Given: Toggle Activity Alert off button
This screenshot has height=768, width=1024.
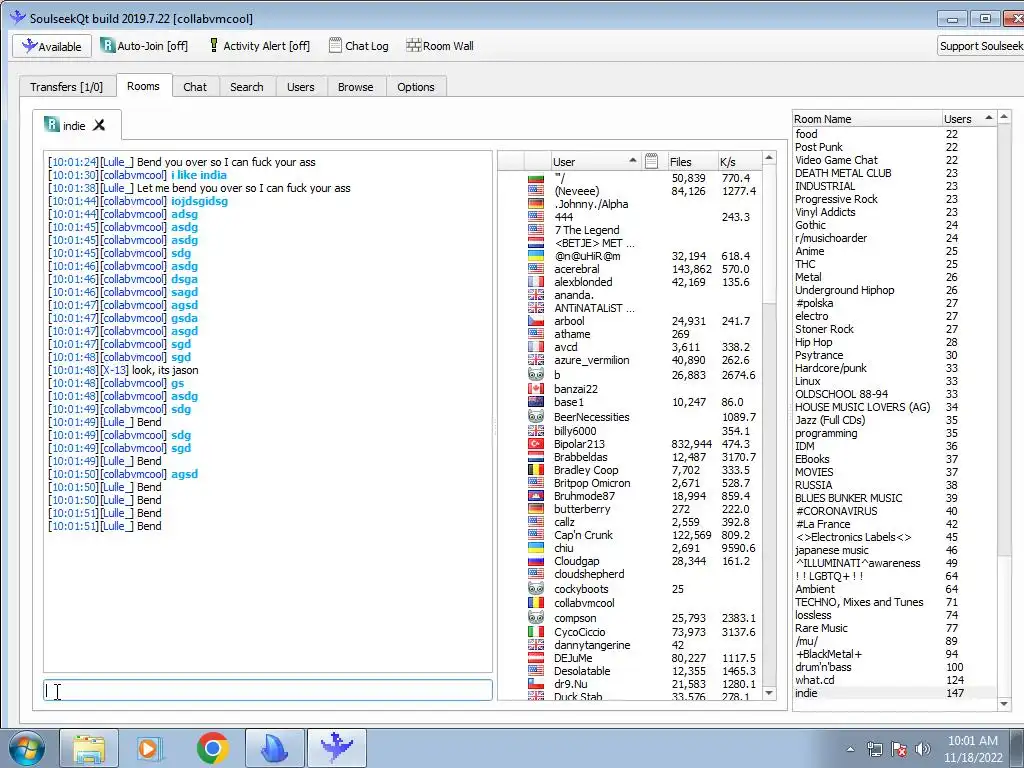Looking at the screenshot, I should [x=259, y=46].
